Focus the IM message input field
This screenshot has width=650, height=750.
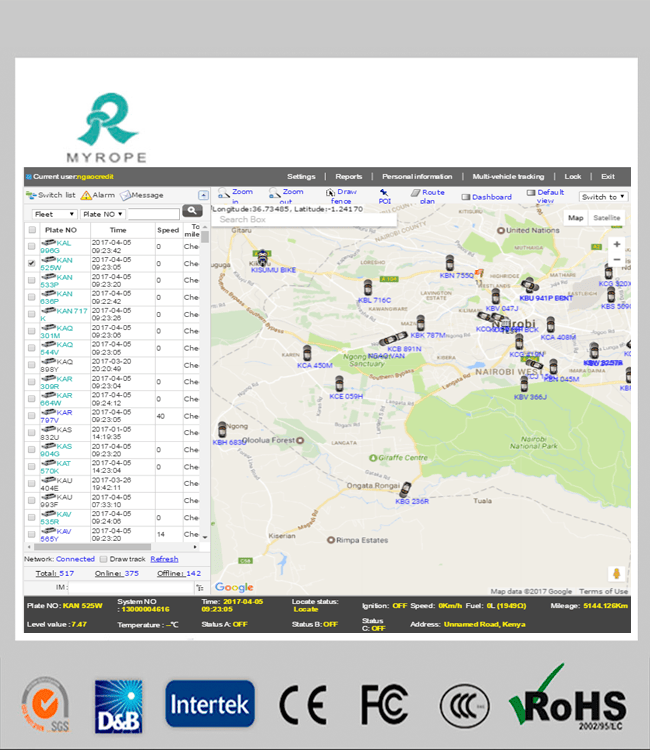point(131,587)
